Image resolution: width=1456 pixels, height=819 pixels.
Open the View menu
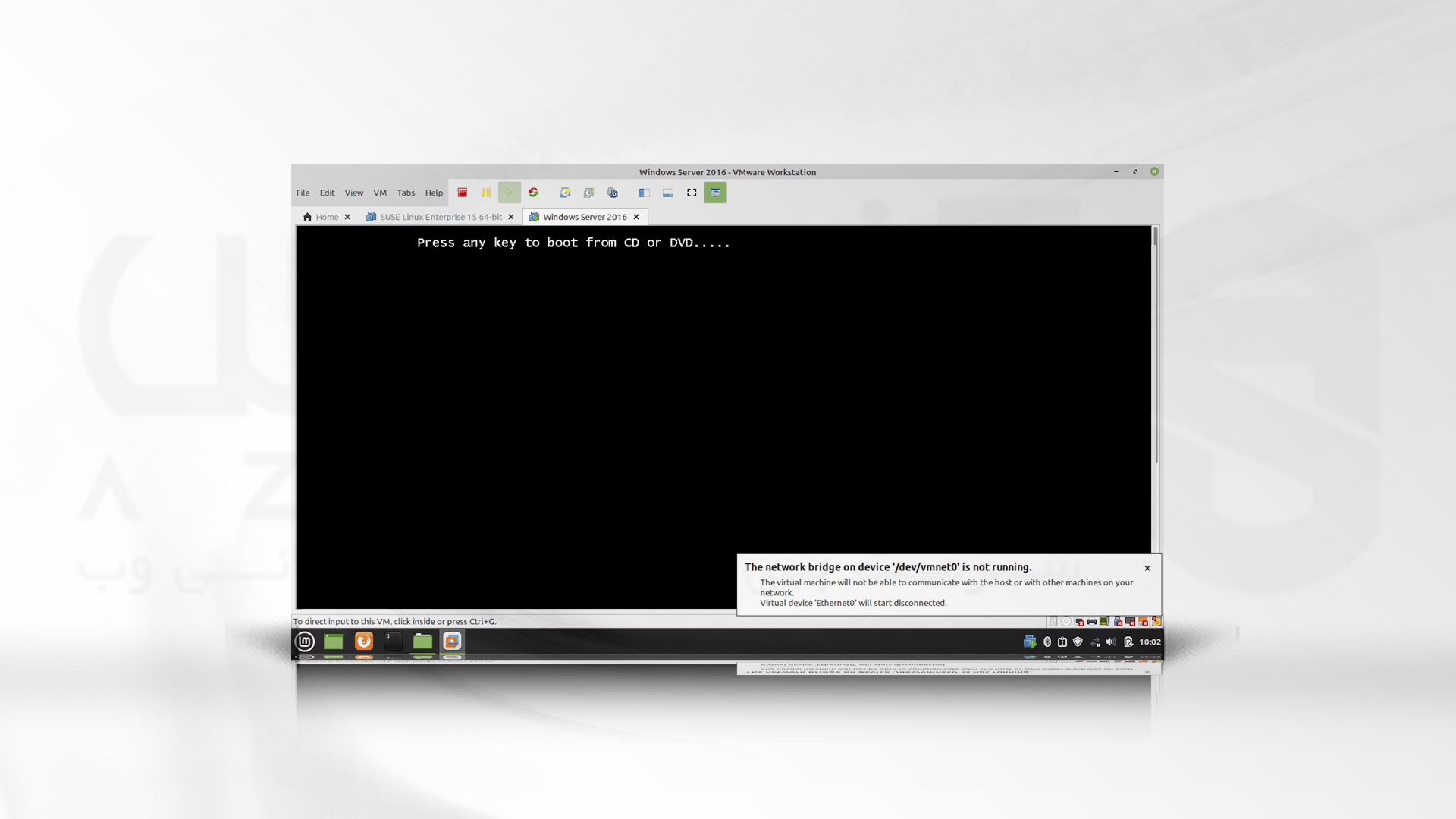[353, 193]
